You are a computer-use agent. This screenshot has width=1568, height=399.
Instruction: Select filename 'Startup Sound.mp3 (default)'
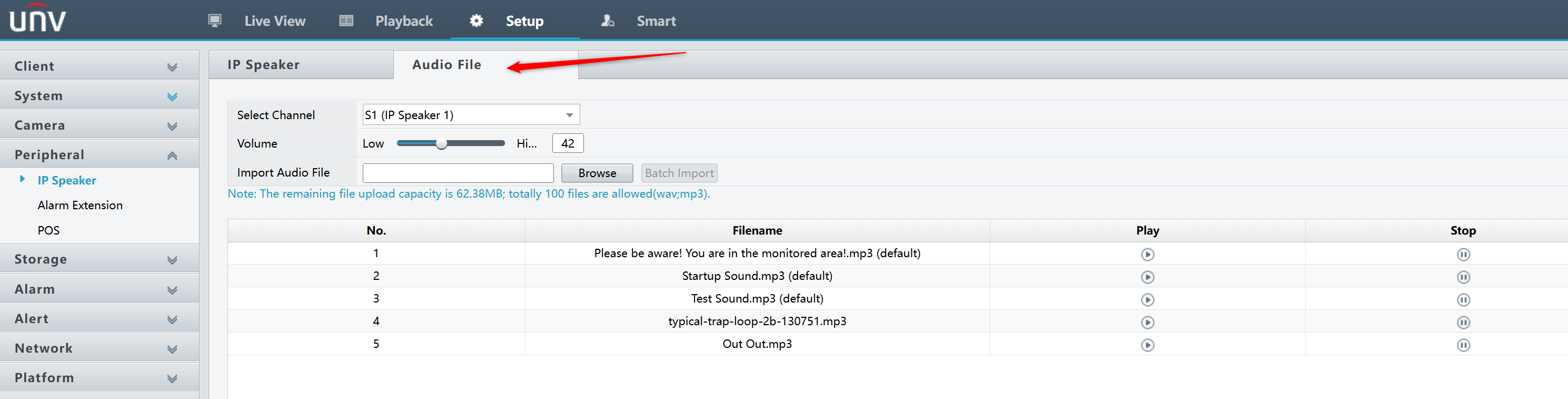(x=757, y=276)
